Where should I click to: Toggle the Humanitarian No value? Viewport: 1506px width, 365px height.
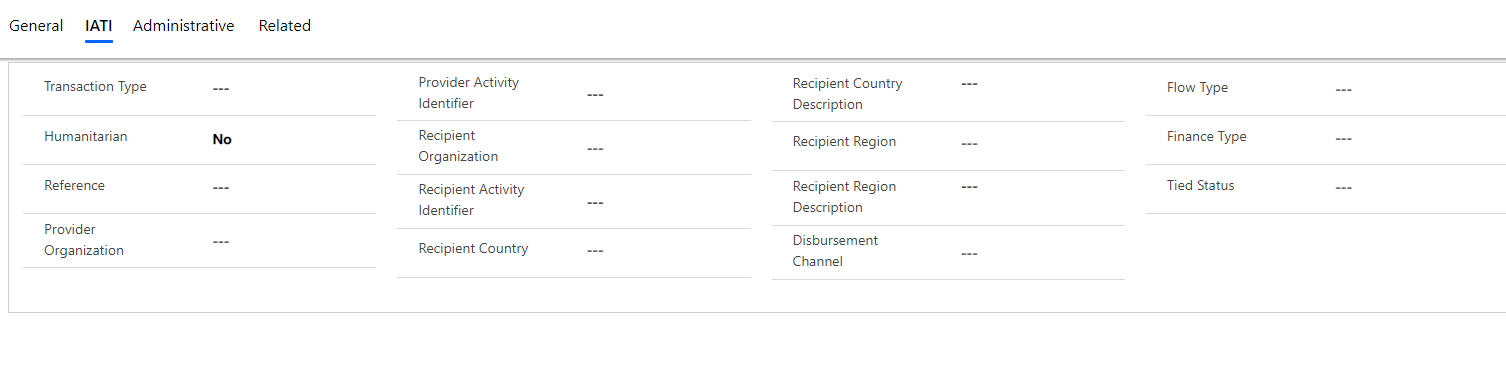(x=222, y=140)
